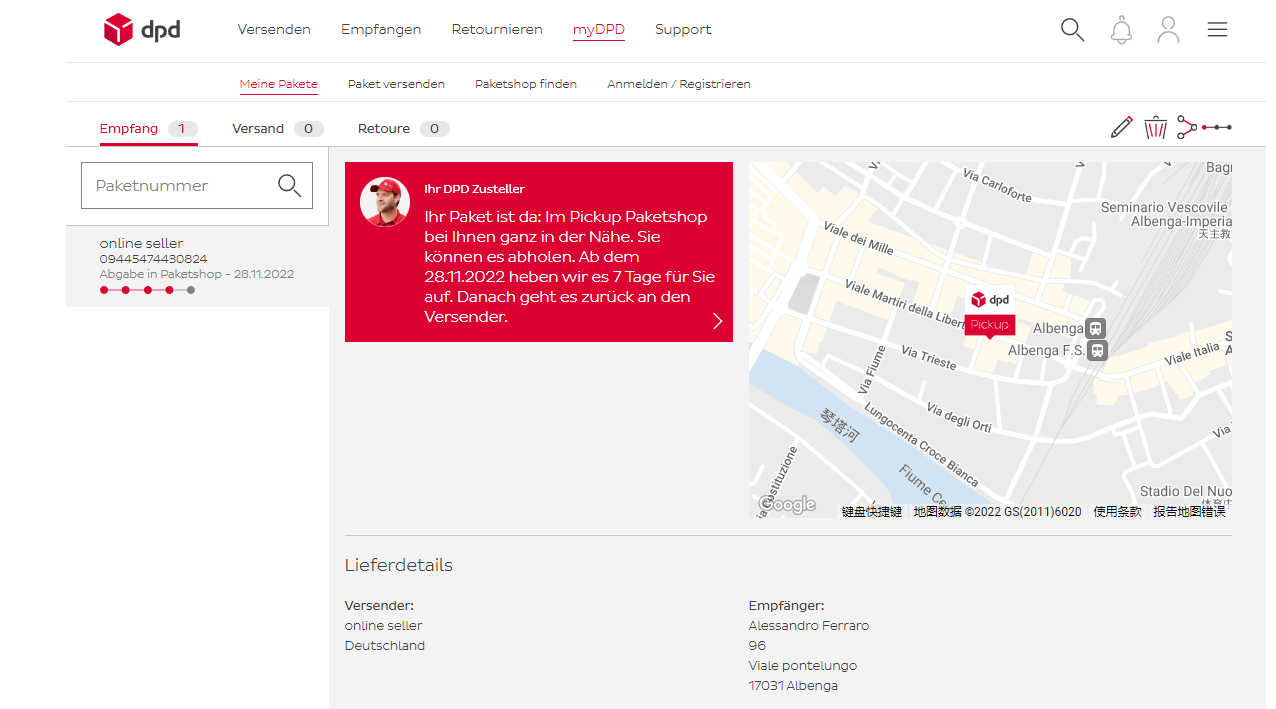The image size is (1276, 709).
Task: Click the pencil edit icon
Action: point(1122,127)
